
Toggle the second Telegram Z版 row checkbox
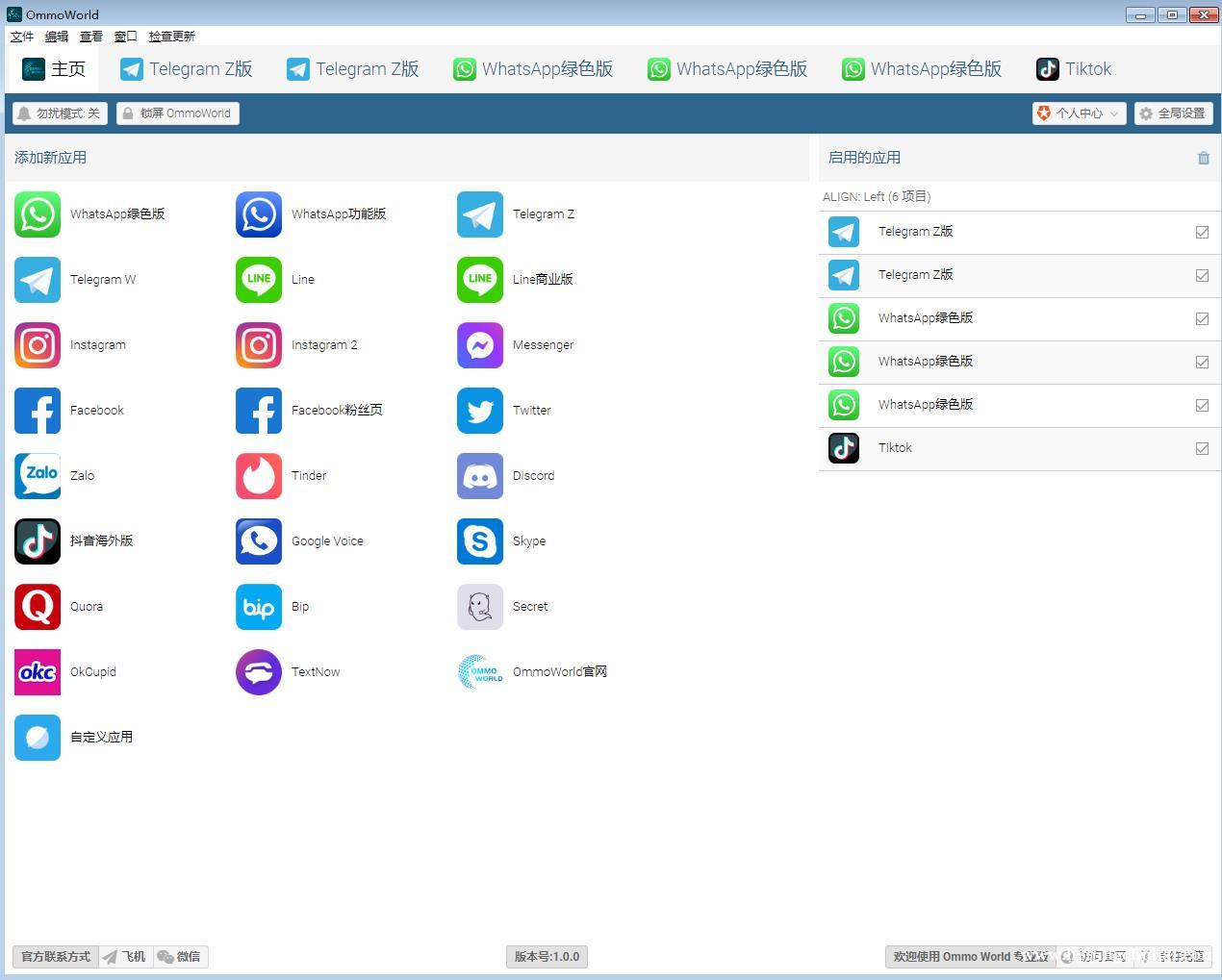1202,275
